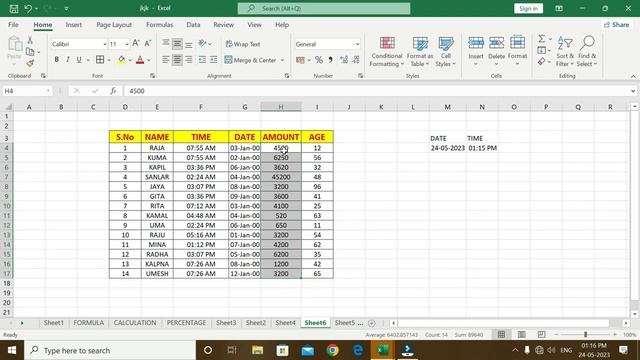Viewport: 640px width, 360px height.
Task: Open the font name Calibri dropdown
Action: pos(104,44)
